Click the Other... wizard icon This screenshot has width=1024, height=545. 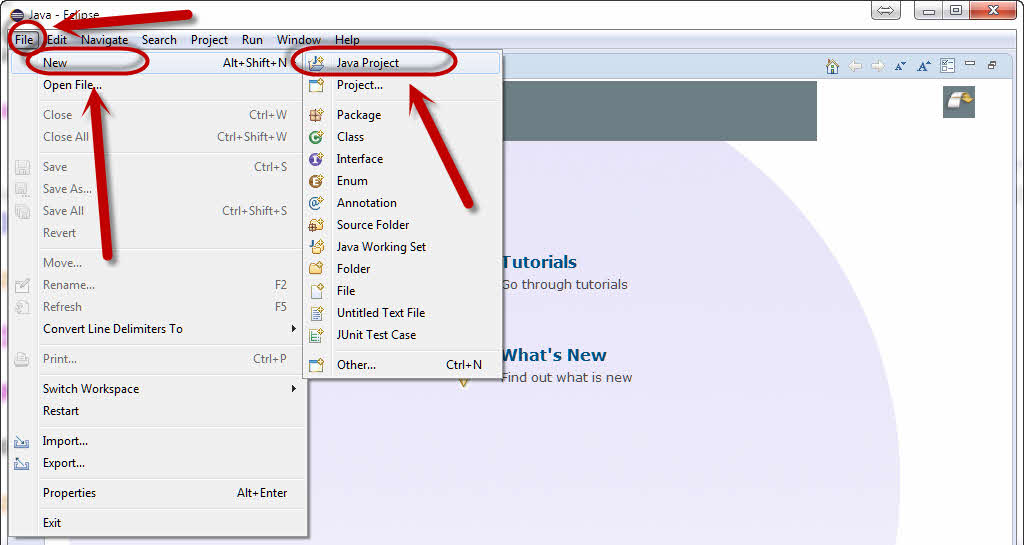(317, 365)
